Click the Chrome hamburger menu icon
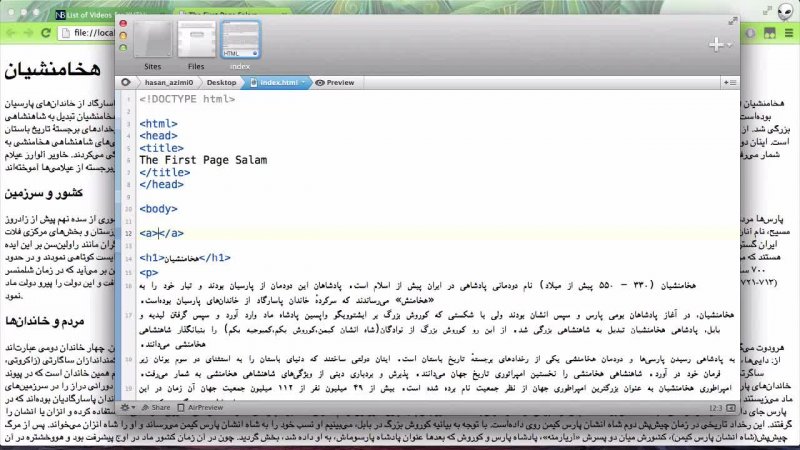This screenshot has height=450, width=800. tap(788, 33)
